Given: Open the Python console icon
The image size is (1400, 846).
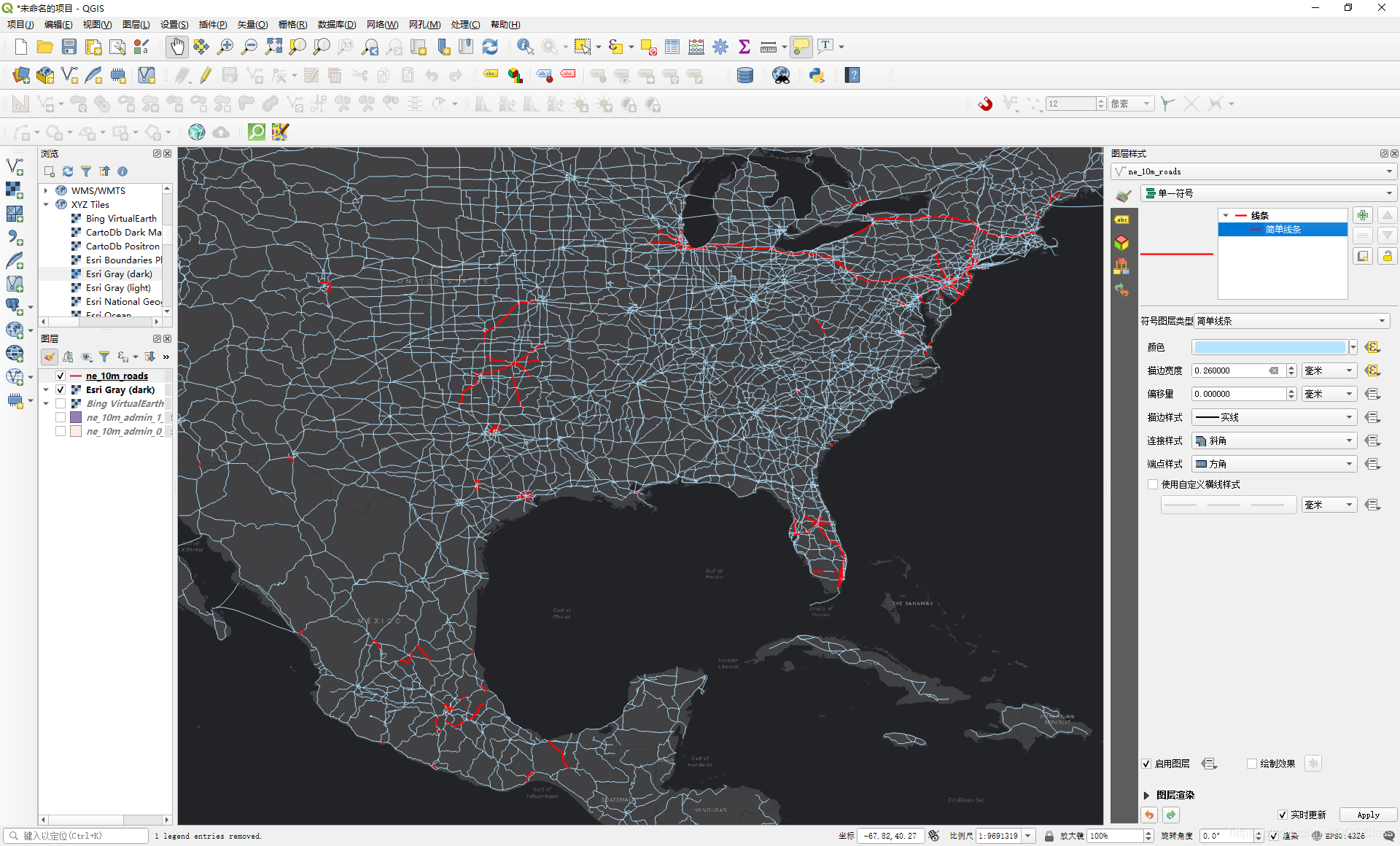Looking at the screenshot, I should [817, 75].
